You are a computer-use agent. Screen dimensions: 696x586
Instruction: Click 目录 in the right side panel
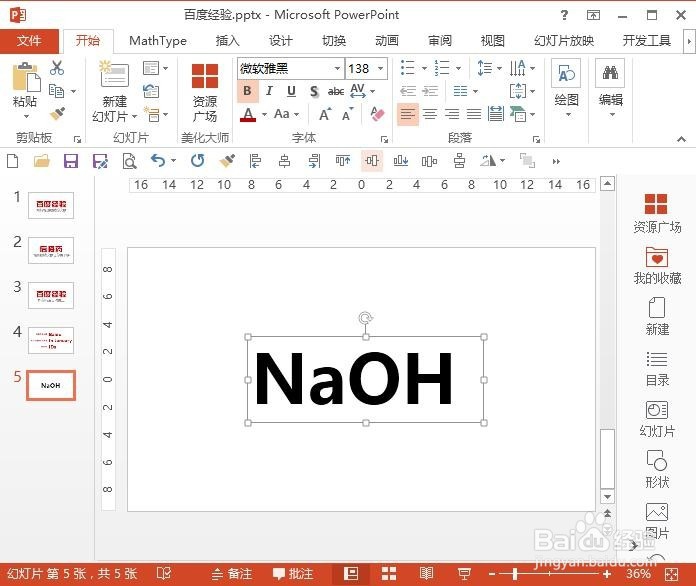pyautogui.click(x=657, y=368)
